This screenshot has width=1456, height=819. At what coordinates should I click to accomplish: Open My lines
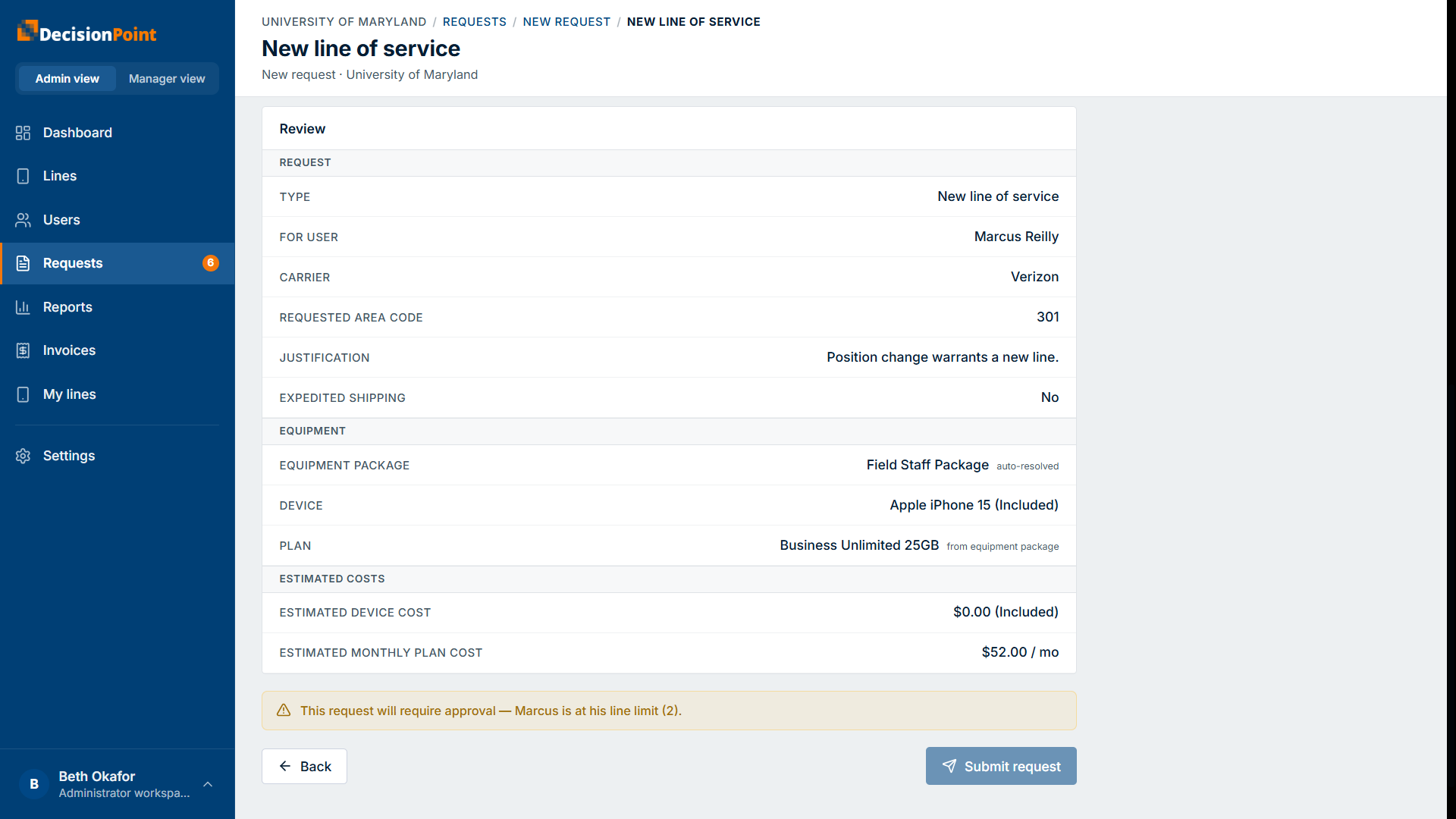[x=118, y=394]
